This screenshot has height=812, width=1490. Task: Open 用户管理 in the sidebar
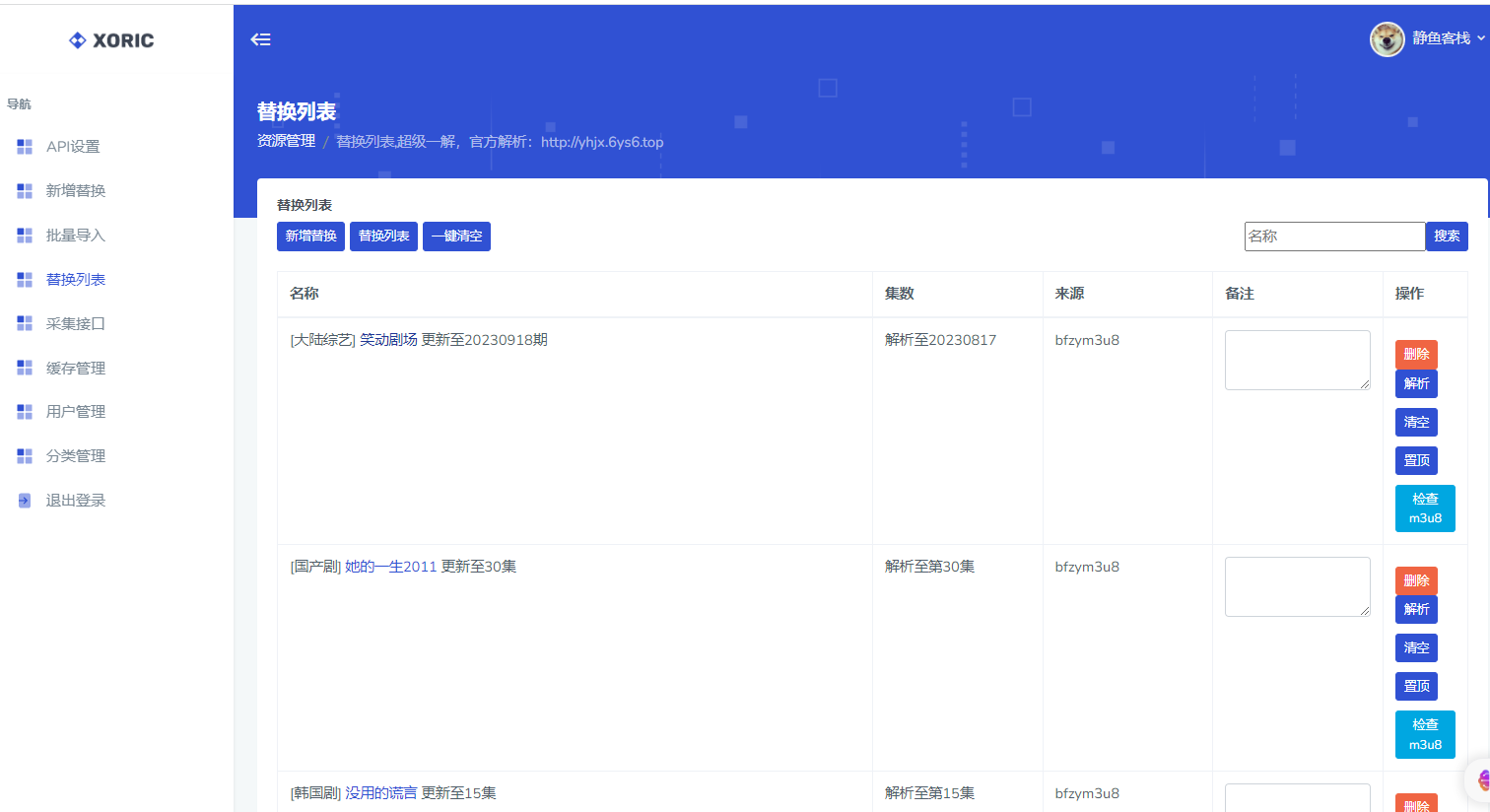(75, 412)
